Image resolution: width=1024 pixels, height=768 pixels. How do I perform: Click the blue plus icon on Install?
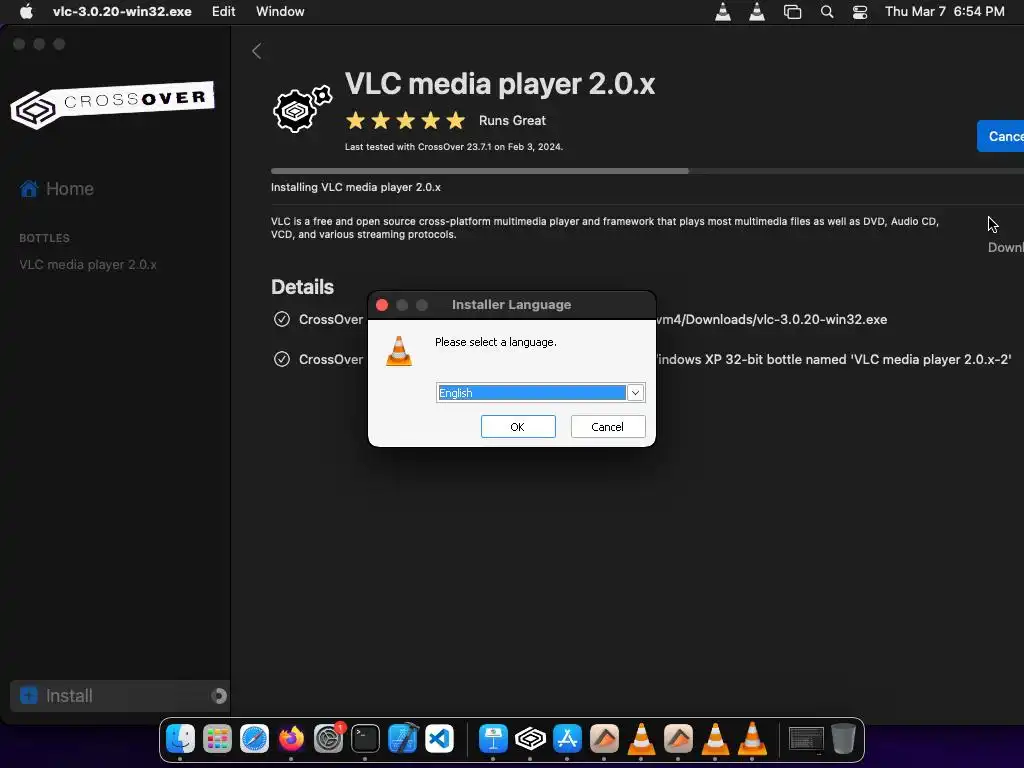pyautogui.click(x=29, y=695)
